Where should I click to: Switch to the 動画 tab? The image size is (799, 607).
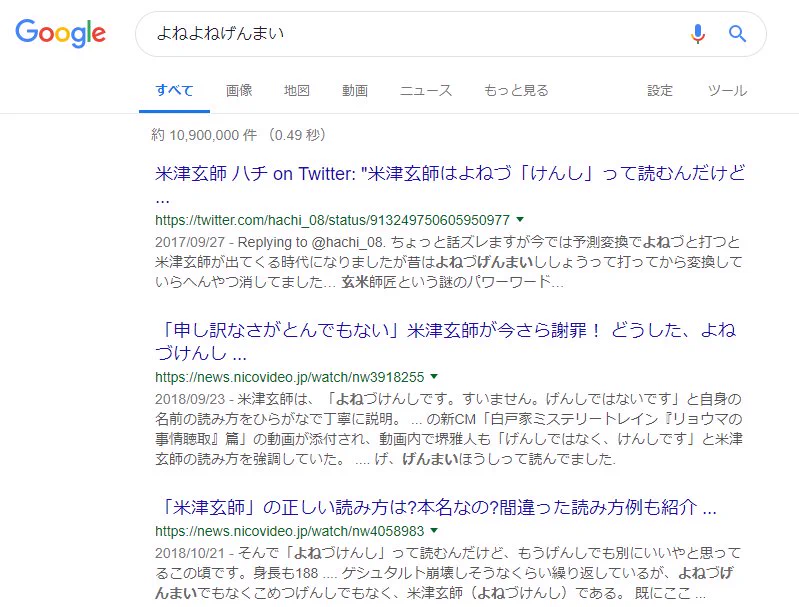355,90
